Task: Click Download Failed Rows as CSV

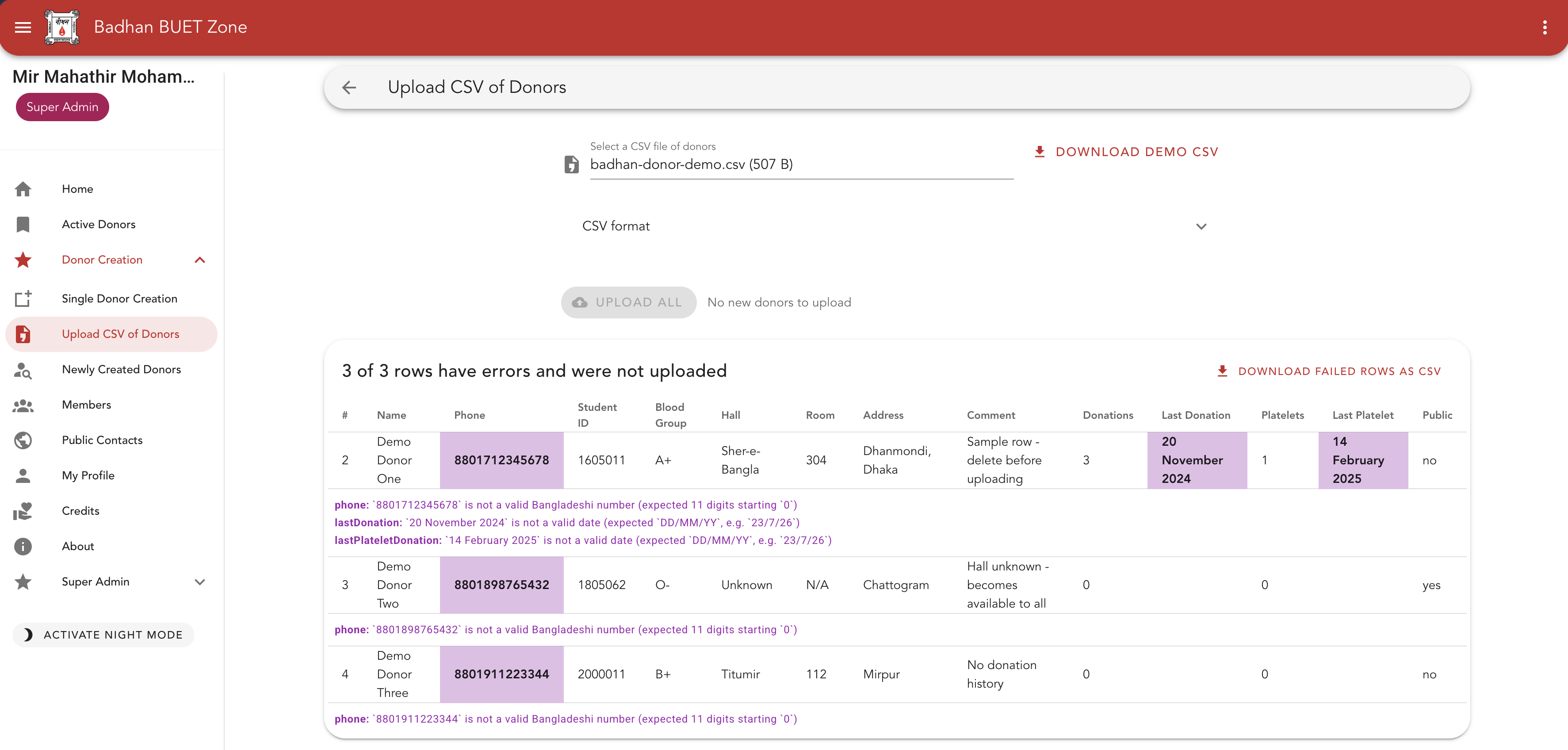Action: tap(1329, 371)
